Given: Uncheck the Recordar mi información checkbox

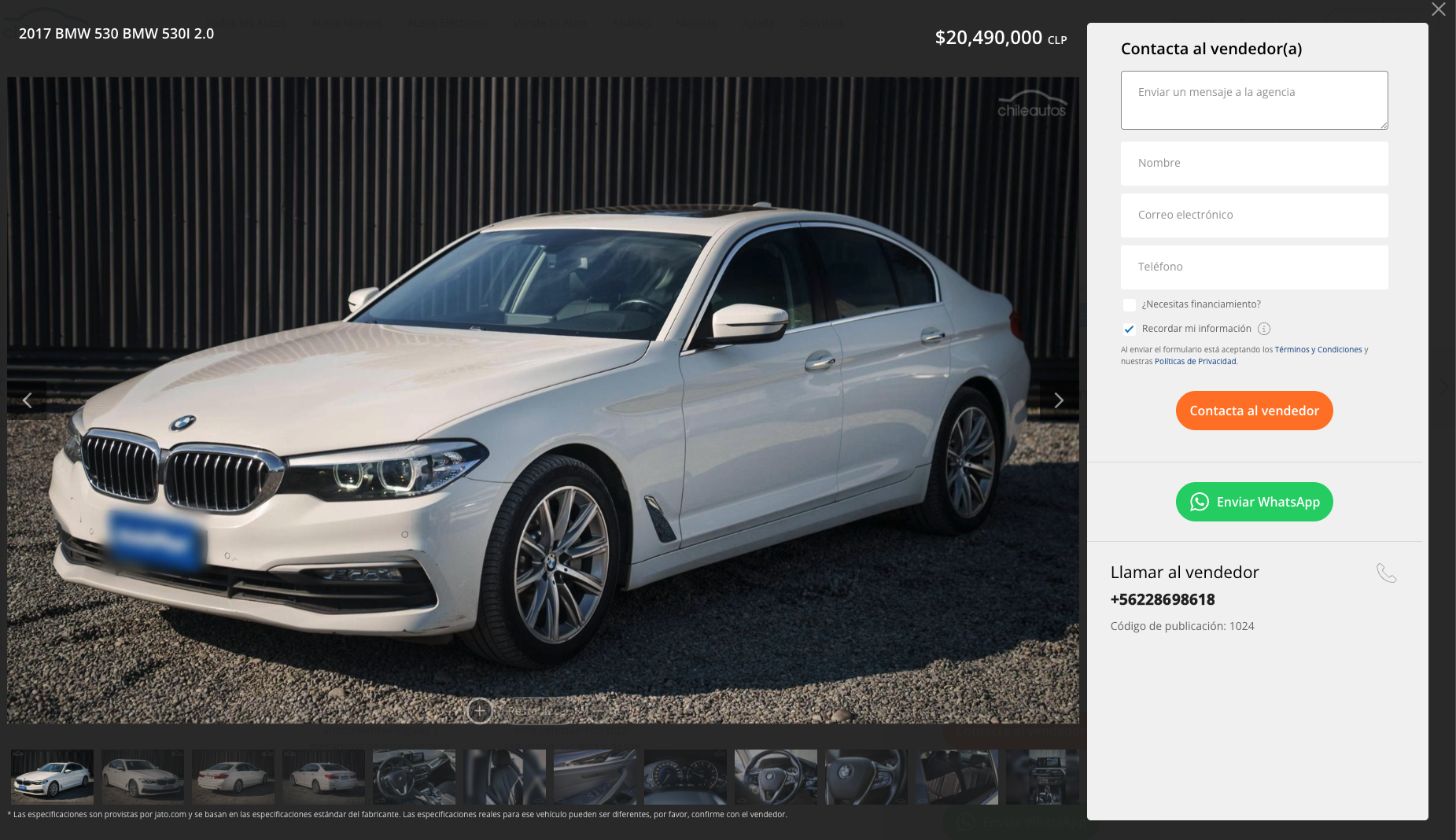Looking at the screenshot, I should 1130,330.
